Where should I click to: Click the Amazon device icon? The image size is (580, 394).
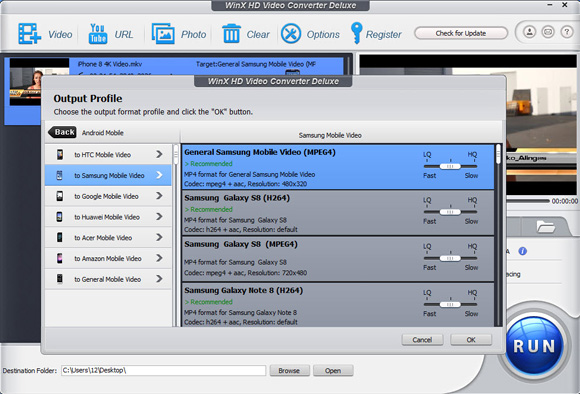(x=60, y=258)
